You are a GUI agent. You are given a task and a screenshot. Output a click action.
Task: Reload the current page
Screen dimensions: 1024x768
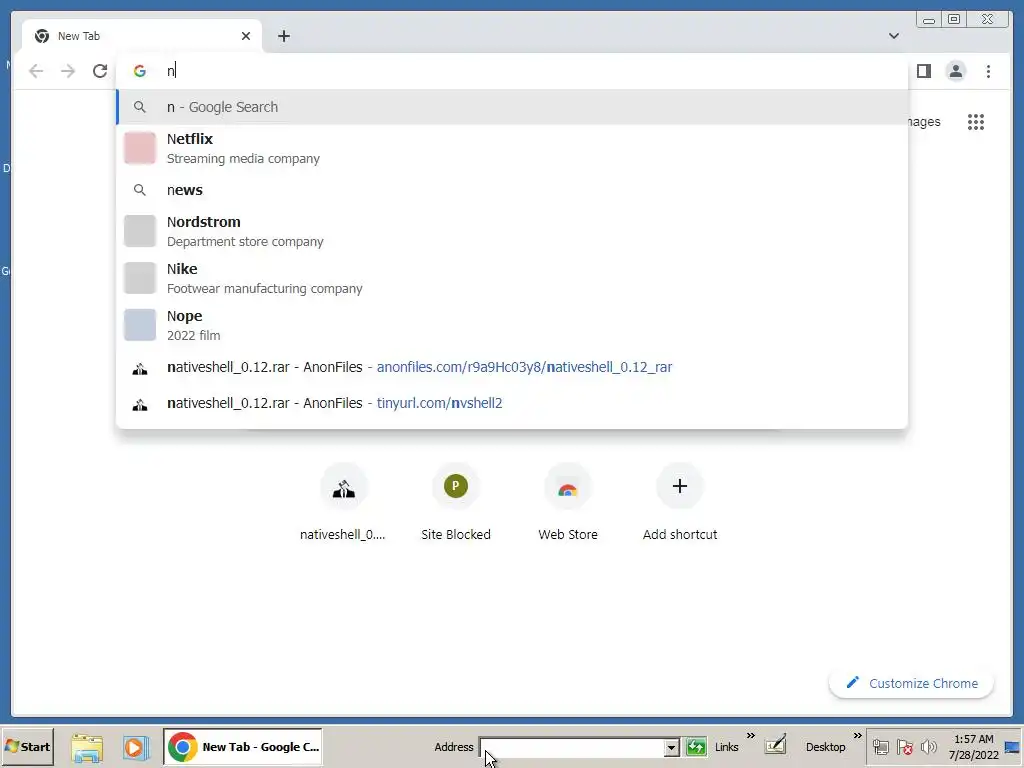click(100, 71)
